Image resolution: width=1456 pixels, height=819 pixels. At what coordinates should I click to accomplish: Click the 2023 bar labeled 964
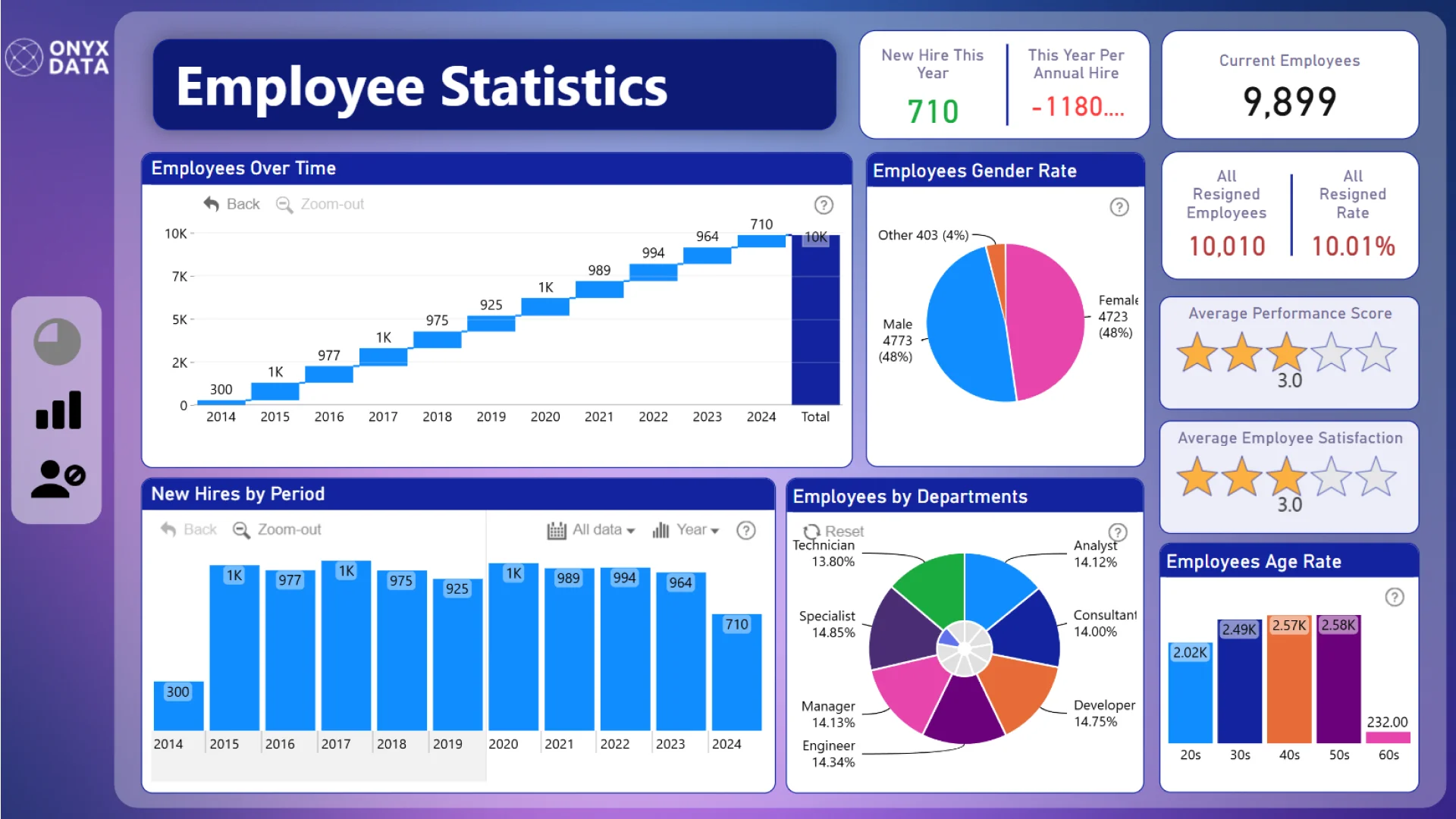click(x=680, y=651)
